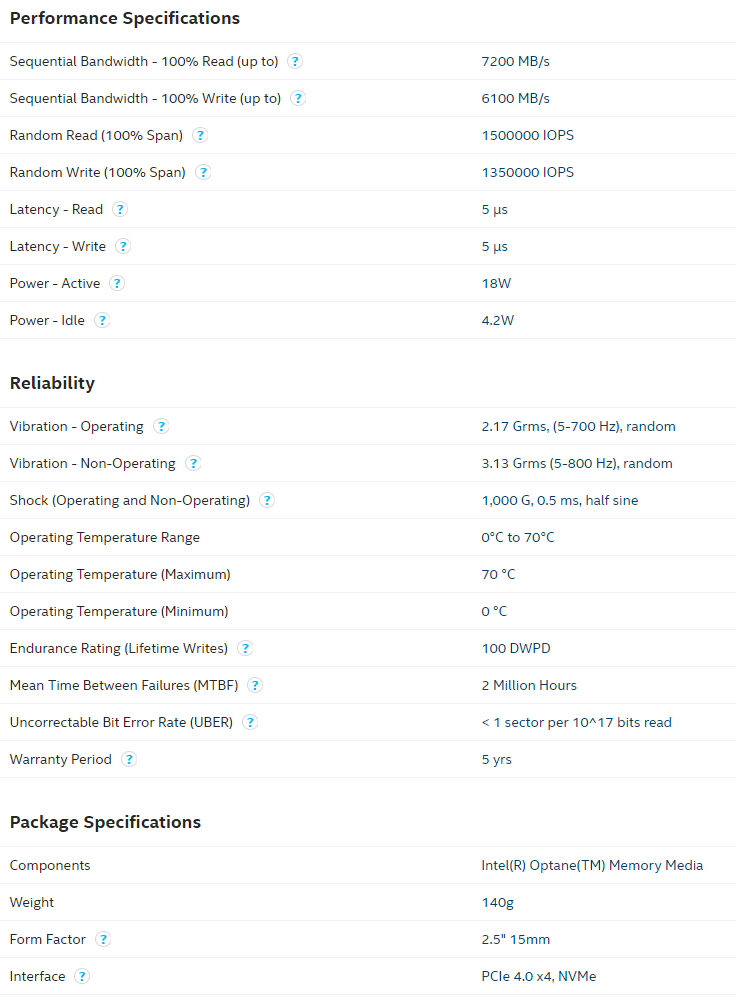This screenshot has width=736, height=1002.
Task: Open Random Write (100% Span) help icon
Action: pyautogui.click(x=203, y=172)
